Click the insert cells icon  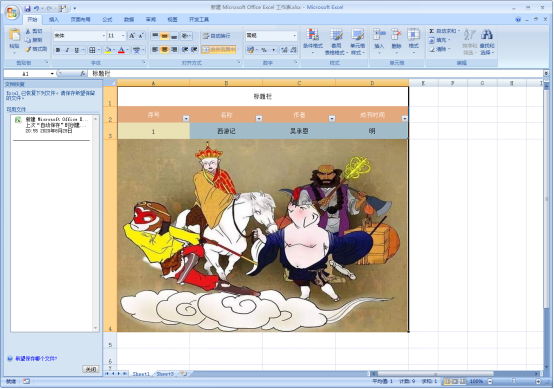[379, 35]
